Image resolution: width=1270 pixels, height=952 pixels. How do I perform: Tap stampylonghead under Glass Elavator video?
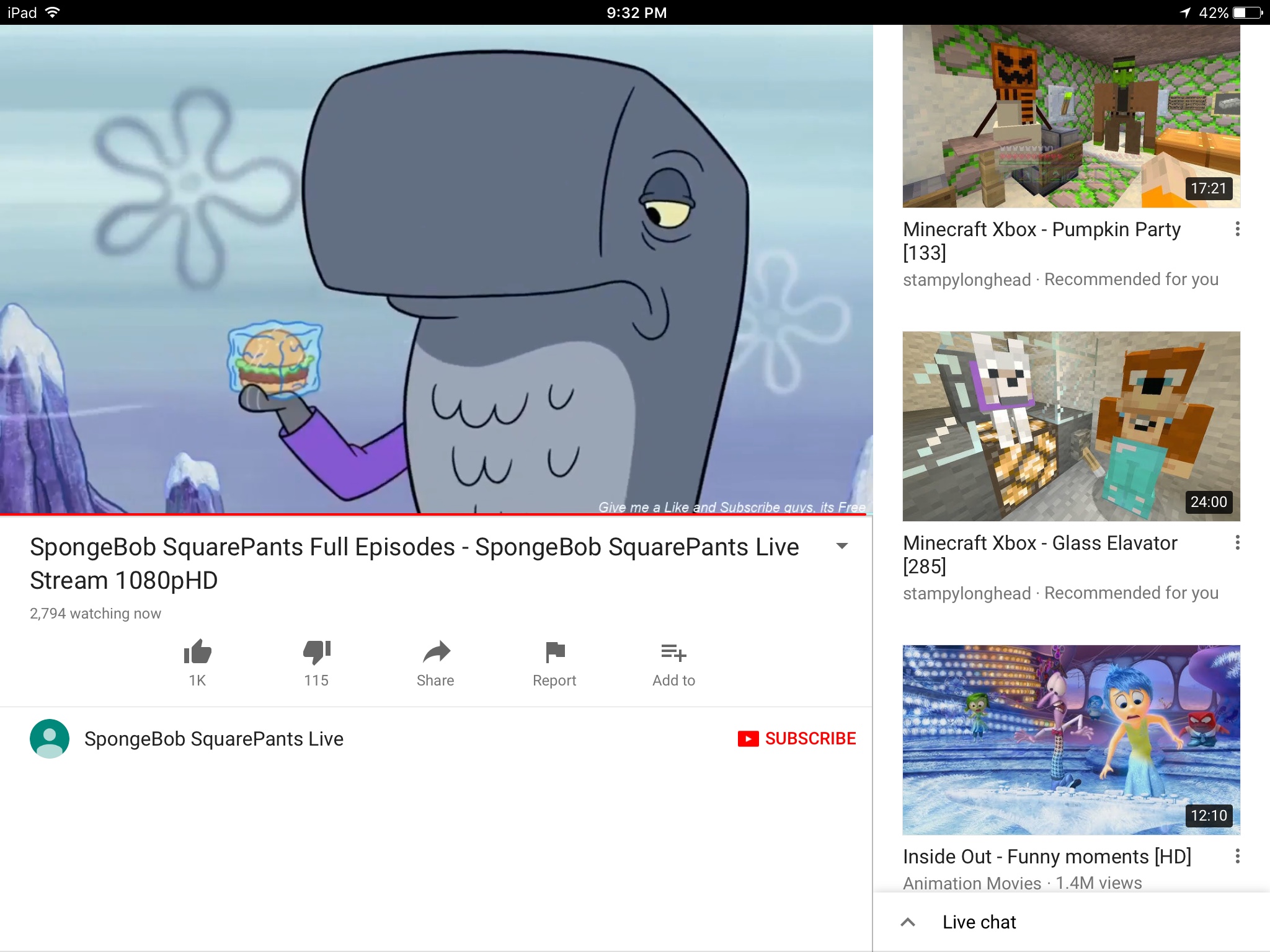[x=967, y=594]
